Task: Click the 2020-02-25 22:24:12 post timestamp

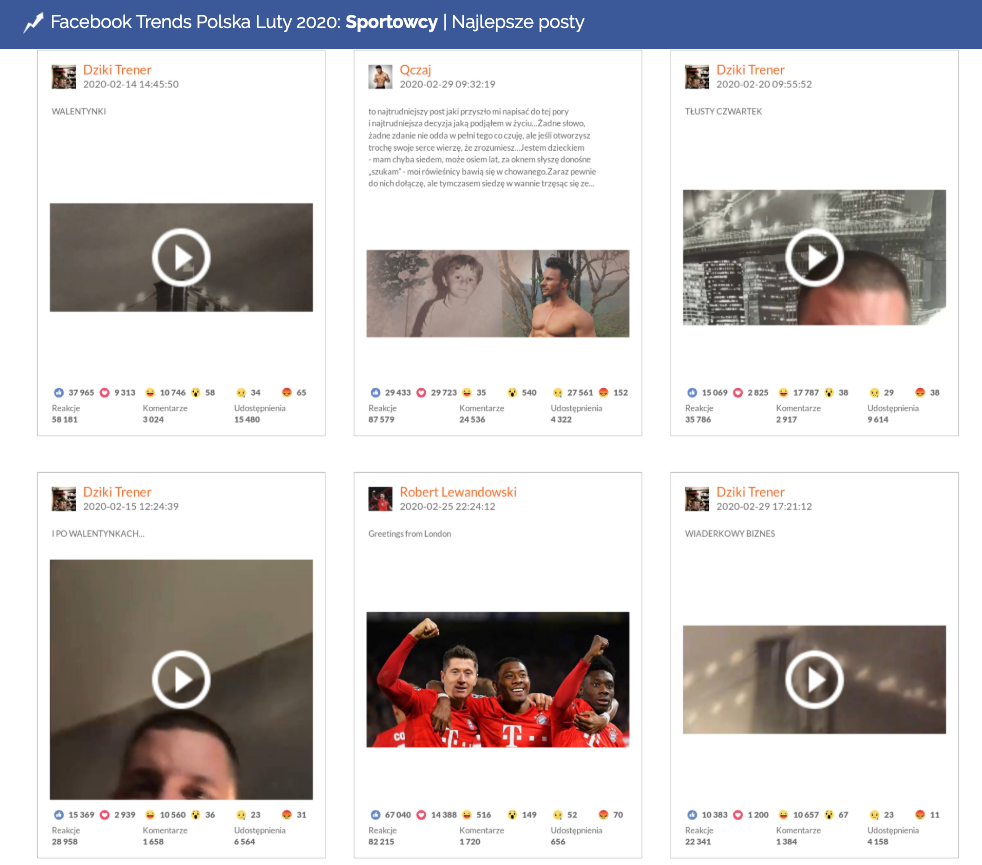Action: click(x=447, y=507)
